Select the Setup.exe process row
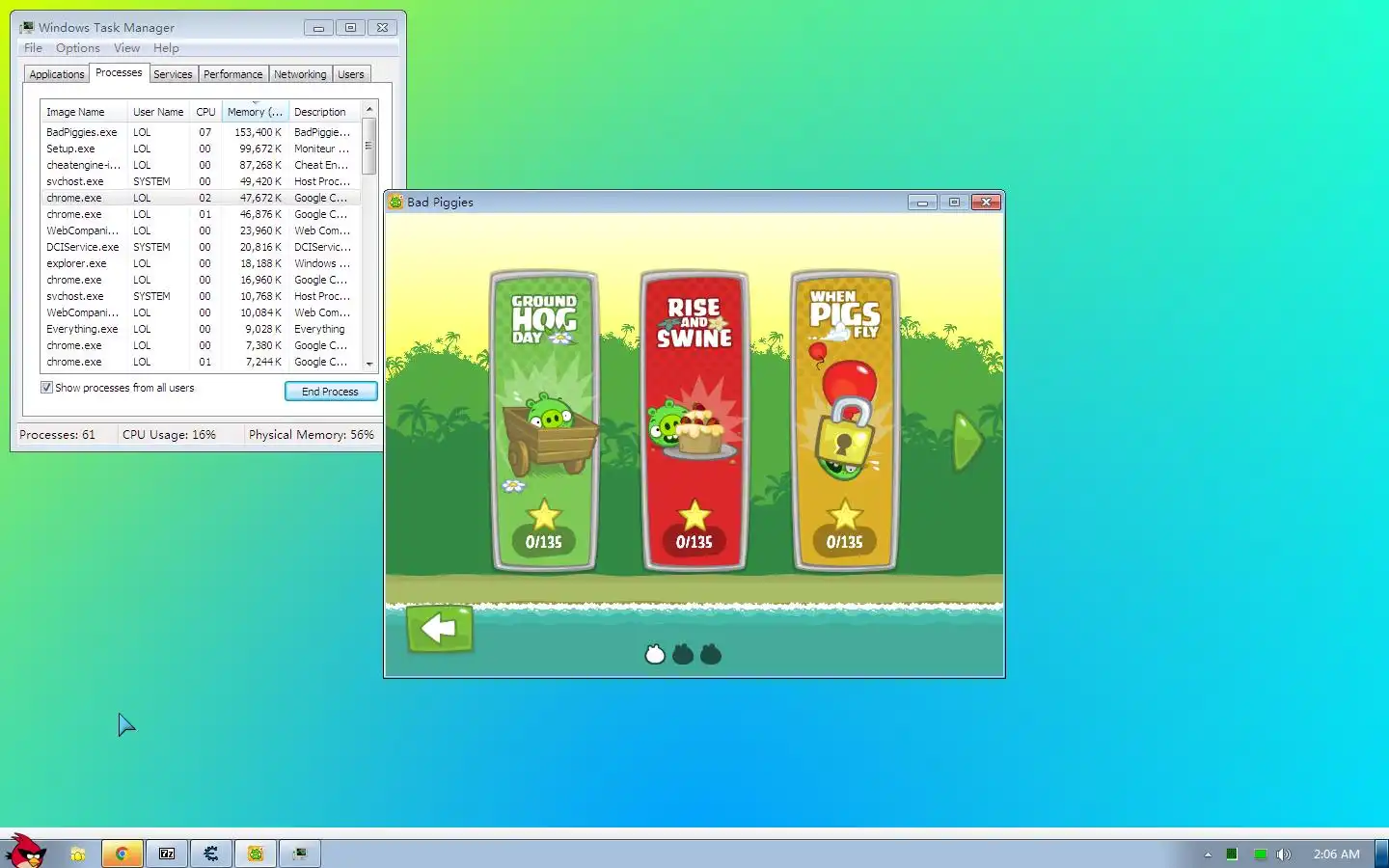 tap(201, 149)
